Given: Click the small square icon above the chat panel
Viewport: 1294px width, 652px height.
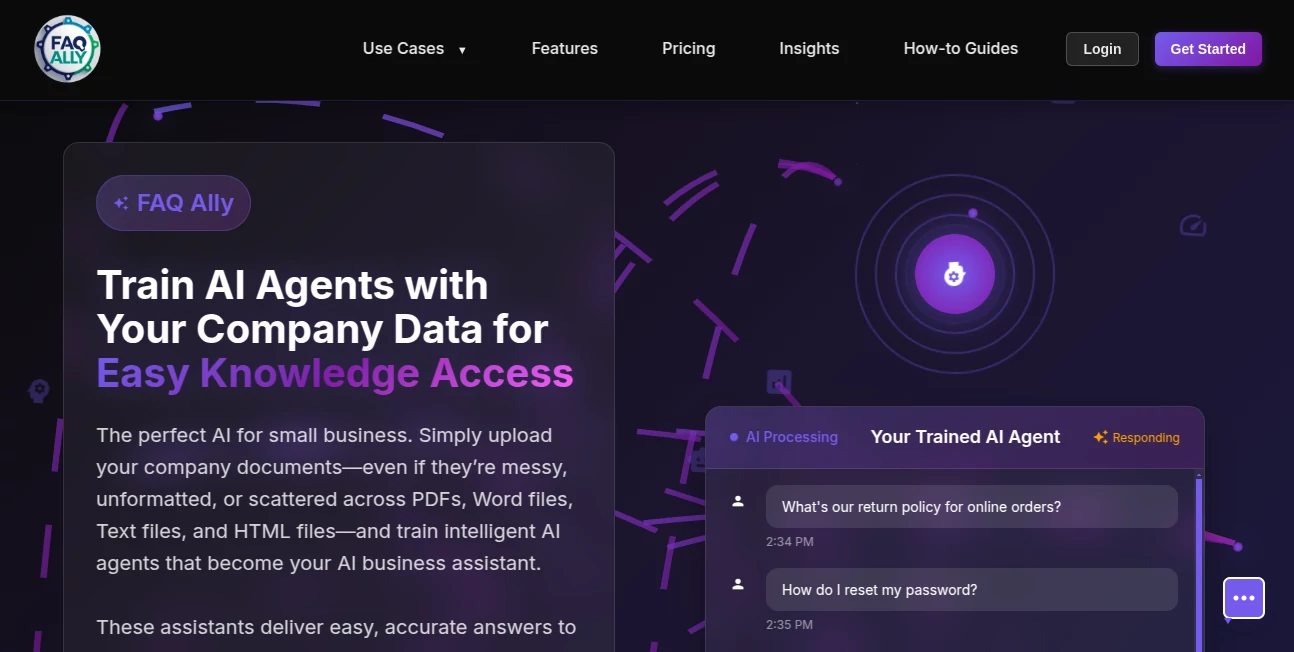Looking at the screenshot, I should 779,382.
